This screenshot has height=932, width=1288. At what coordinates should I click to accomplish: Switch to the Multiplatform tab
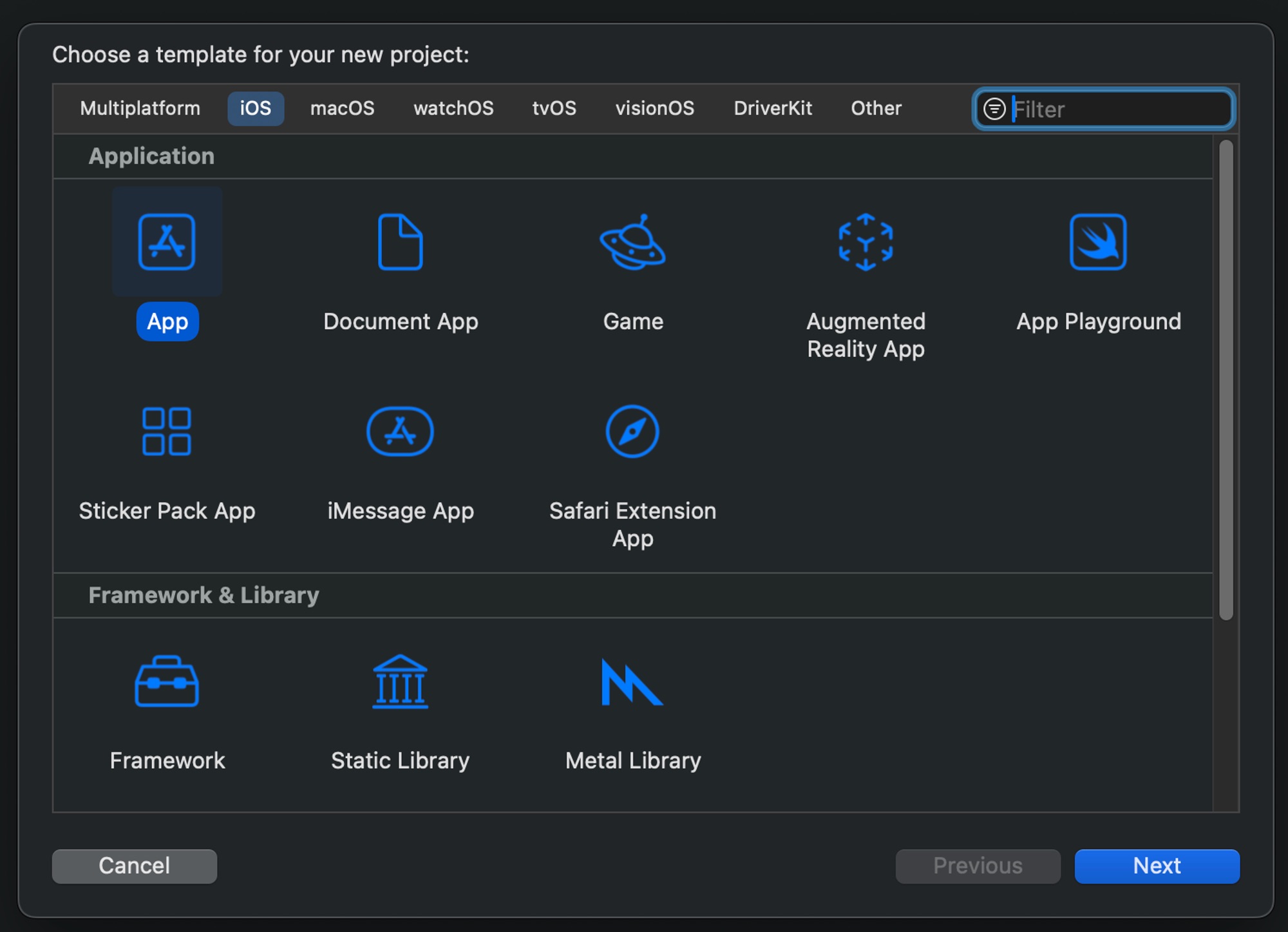click(140, 108)
